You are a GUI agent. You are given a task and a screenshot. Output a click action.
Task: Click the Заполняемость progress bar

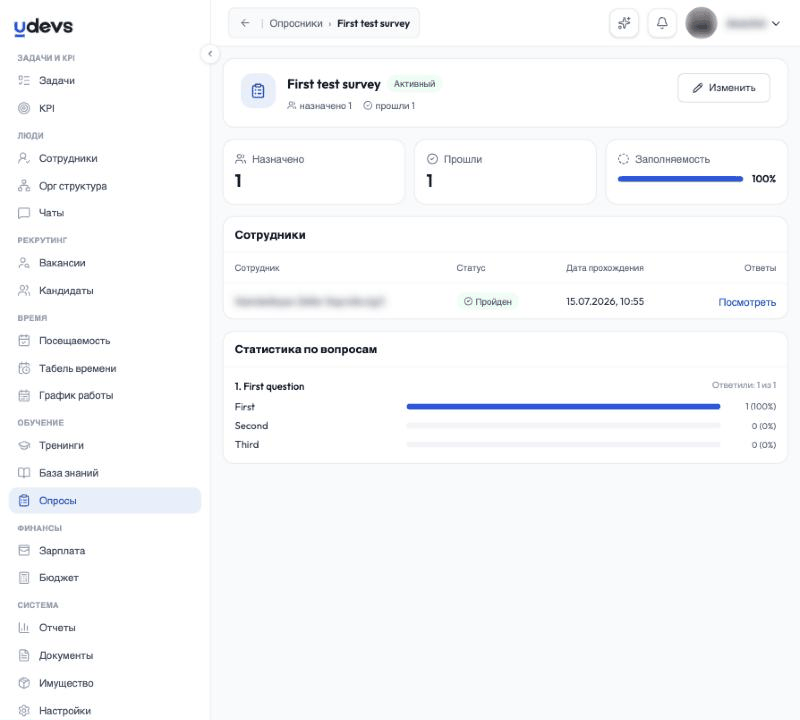[x=680, y=179]
